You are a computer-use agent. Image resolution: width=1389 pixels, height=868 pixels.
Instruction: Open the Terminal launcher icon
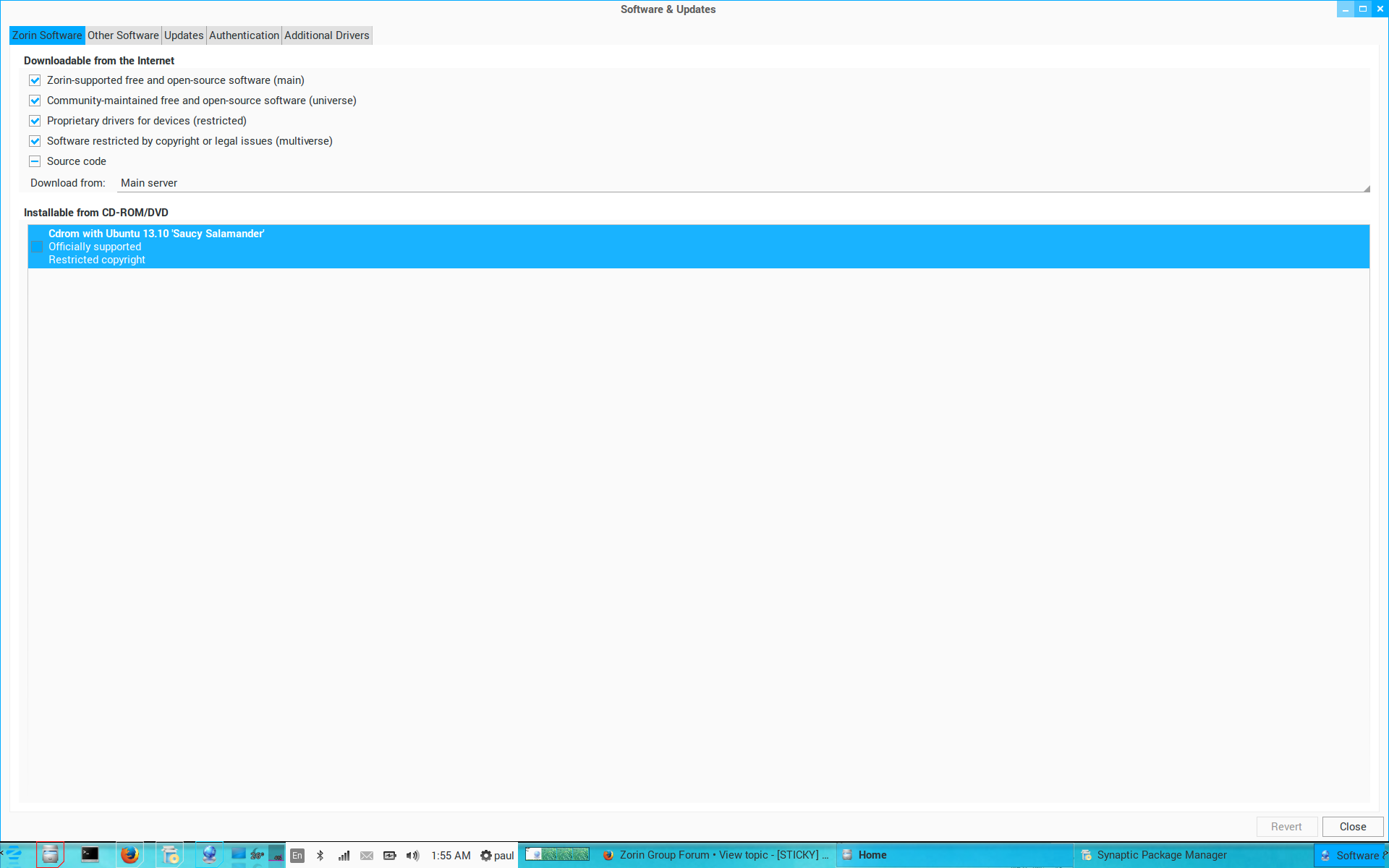[90, 855]
